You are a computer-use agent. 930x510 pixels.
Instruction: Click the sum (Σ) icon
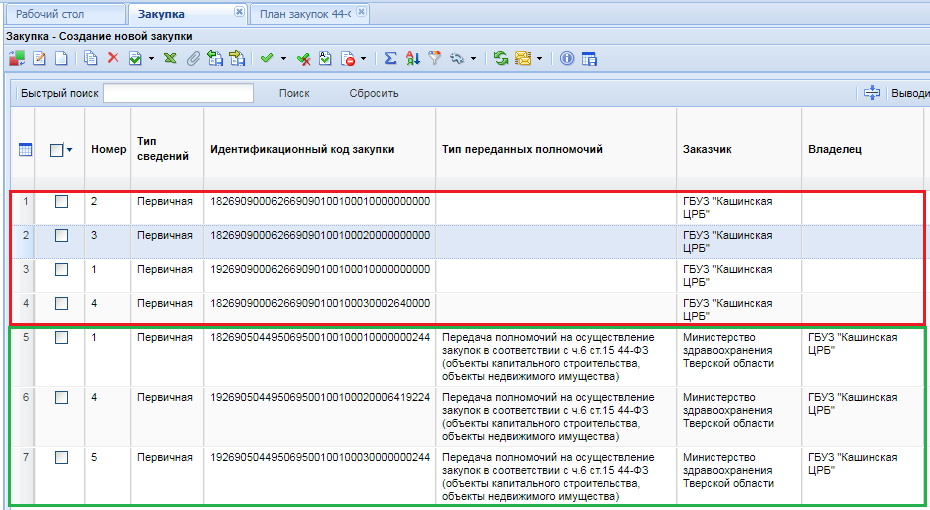pyautogui.click(x=391, y=59)
